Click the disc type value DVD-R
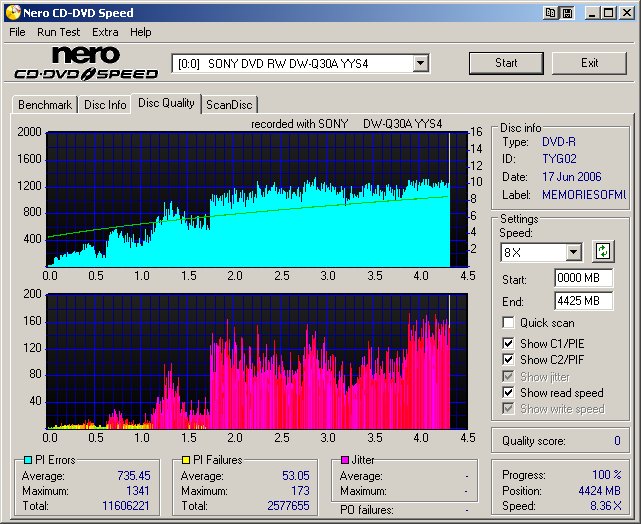The image size is (641, 524). pyautogui.click(x=559, y=142)
